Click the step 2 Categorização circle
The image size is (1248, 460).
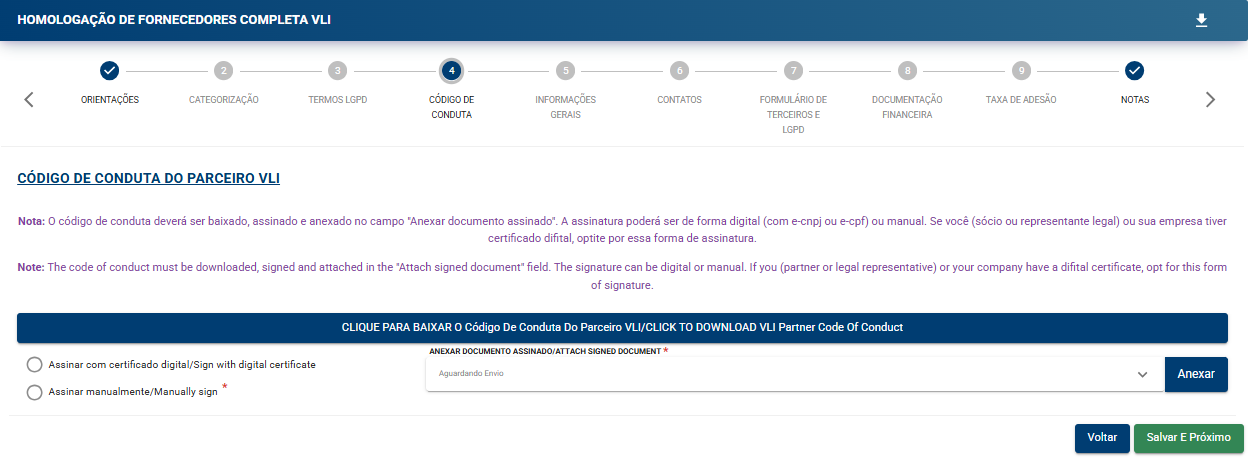click(x=224, y=71)
